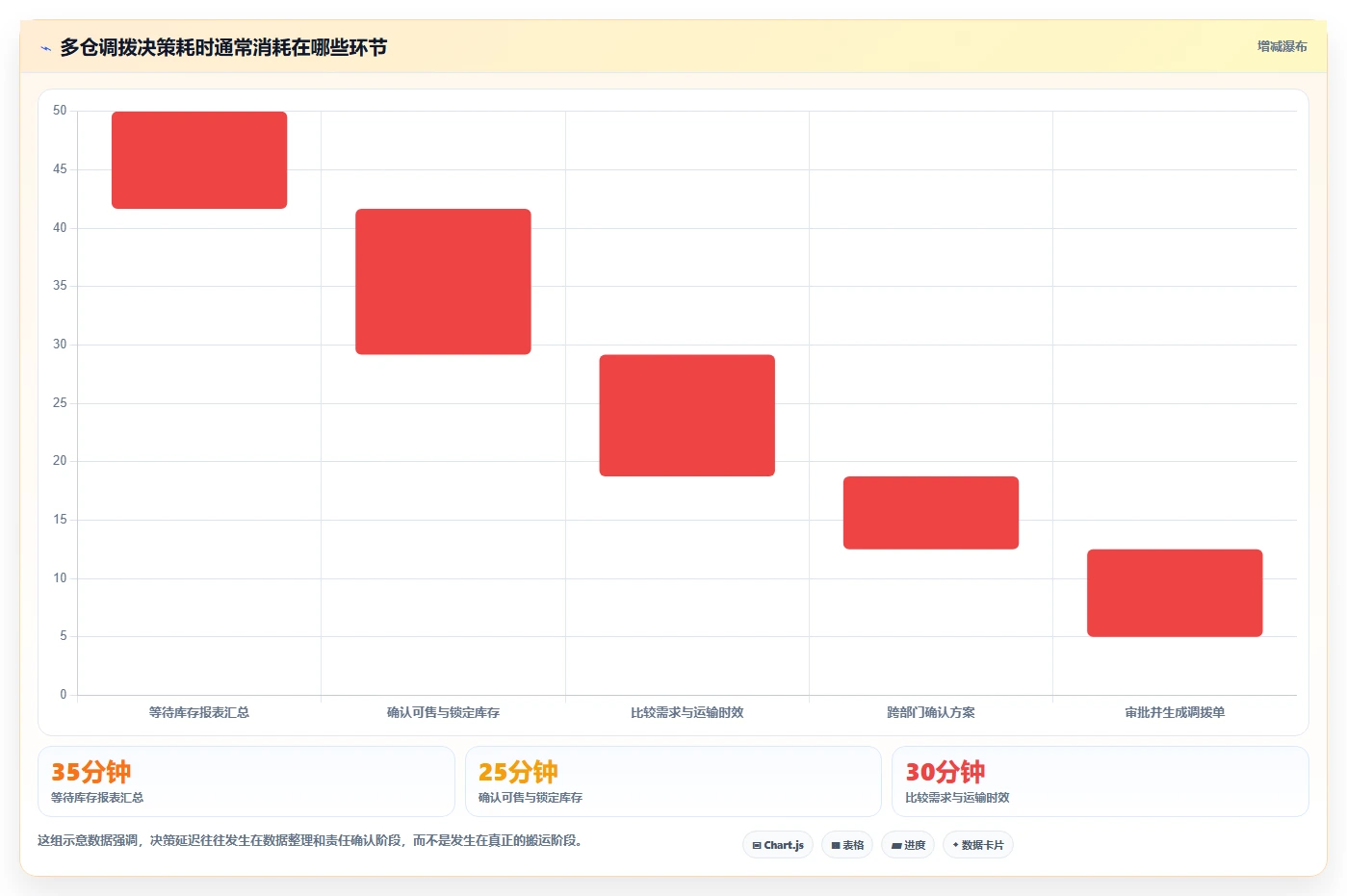
Task: Click the lightning icon beside the title
Action: (x=45, y=48)
